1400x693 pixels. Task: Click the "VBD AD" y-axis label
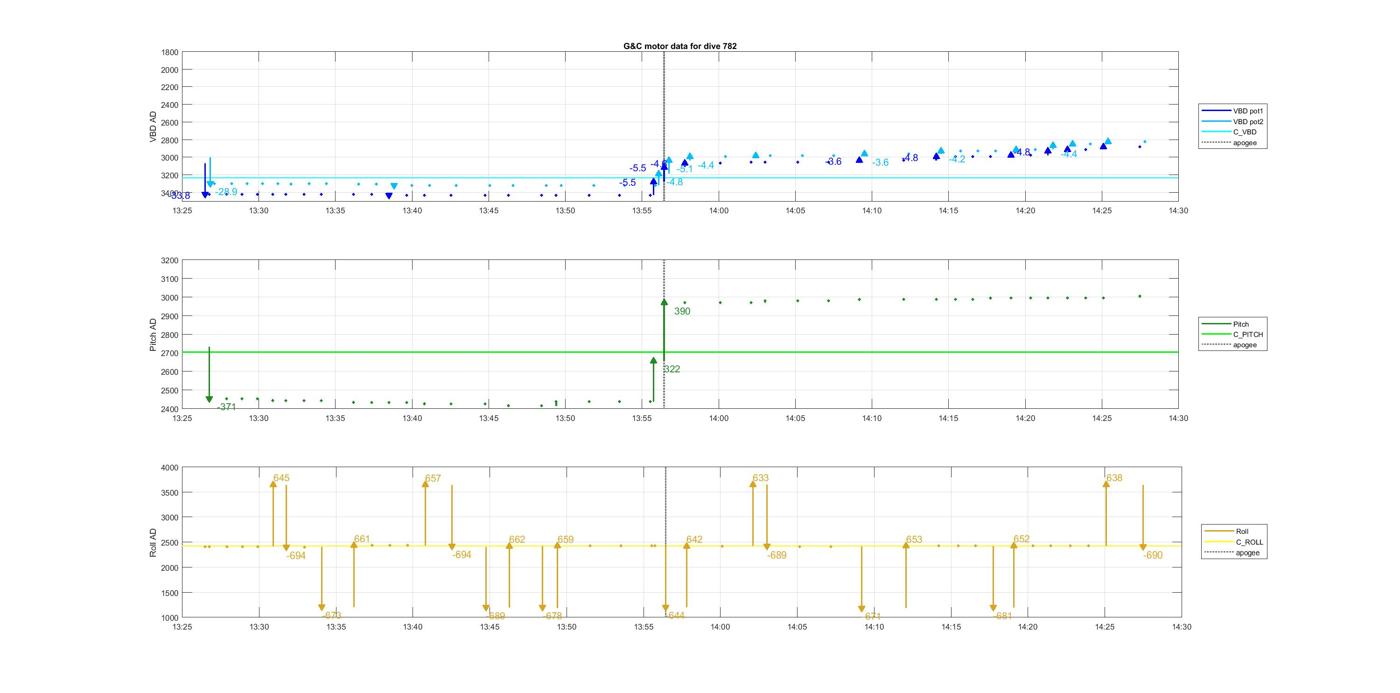(x=154, y=125)
